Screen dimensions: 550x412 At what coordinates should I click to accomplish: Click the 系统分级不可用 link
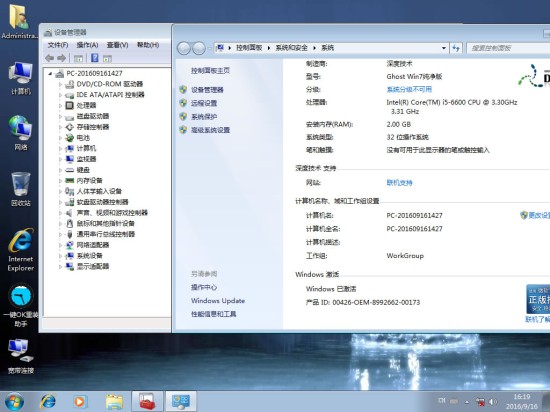[409, 89]
